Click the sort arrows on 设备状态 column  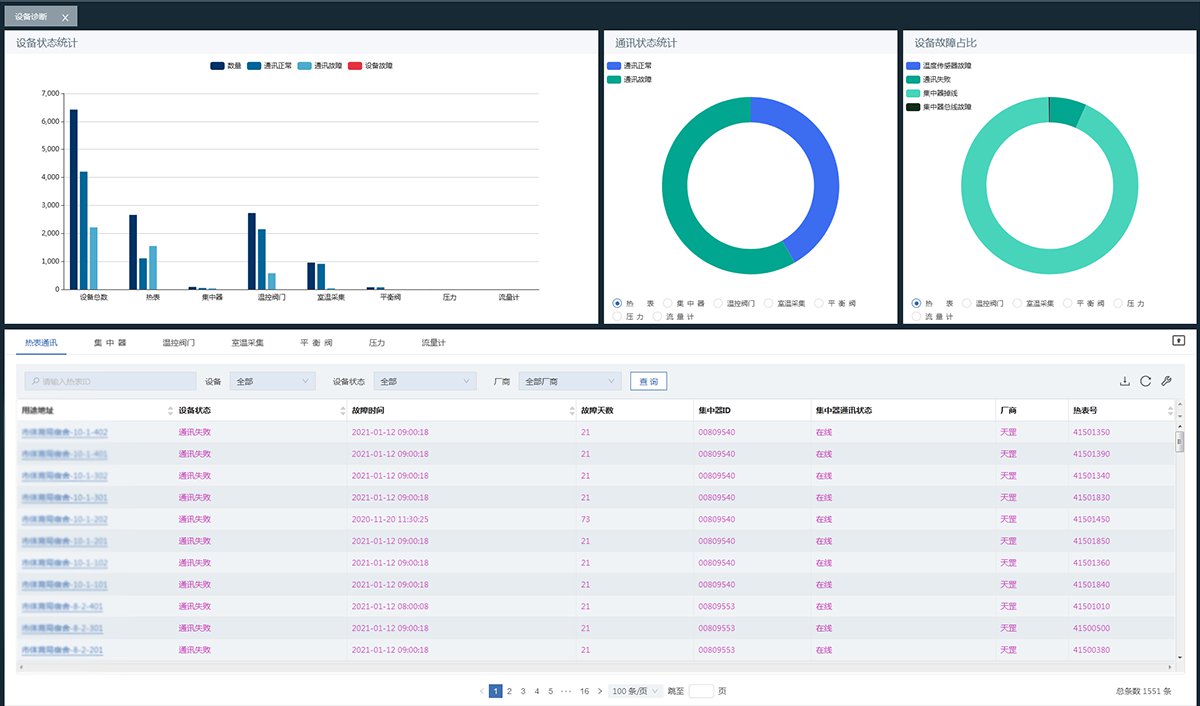(x=343, y=411)
